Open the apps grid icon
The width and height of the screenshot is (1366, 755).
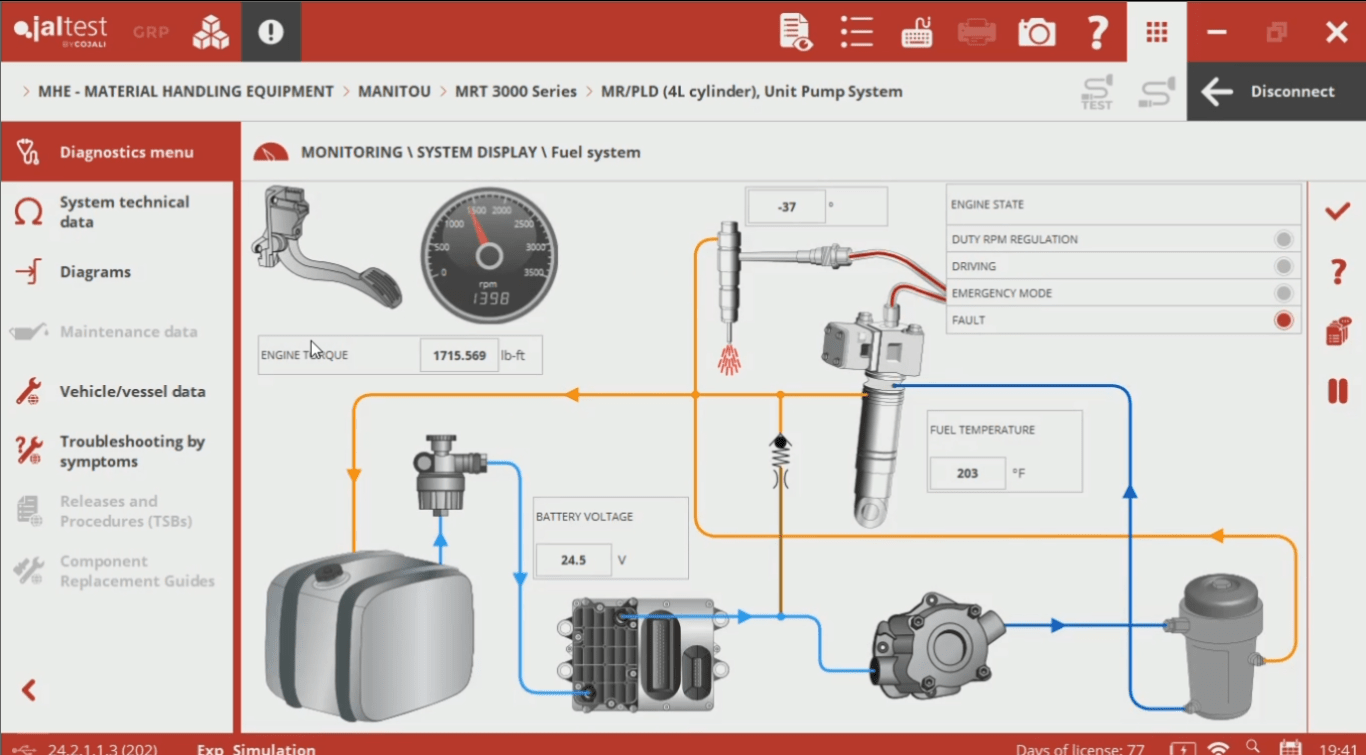point(1157,32)
